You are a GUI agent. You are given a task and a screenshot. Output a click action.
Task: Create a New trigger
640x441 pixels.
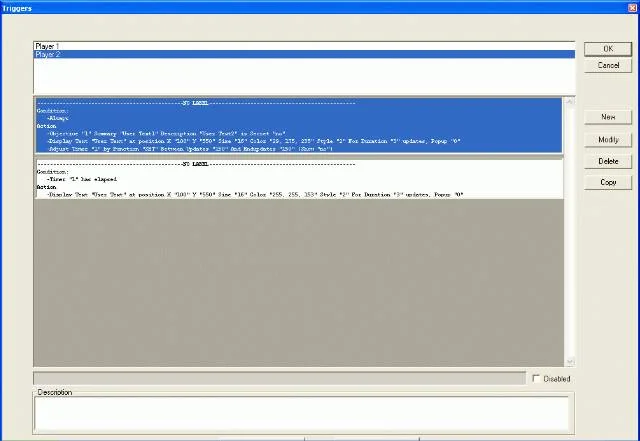coord(608,117)
